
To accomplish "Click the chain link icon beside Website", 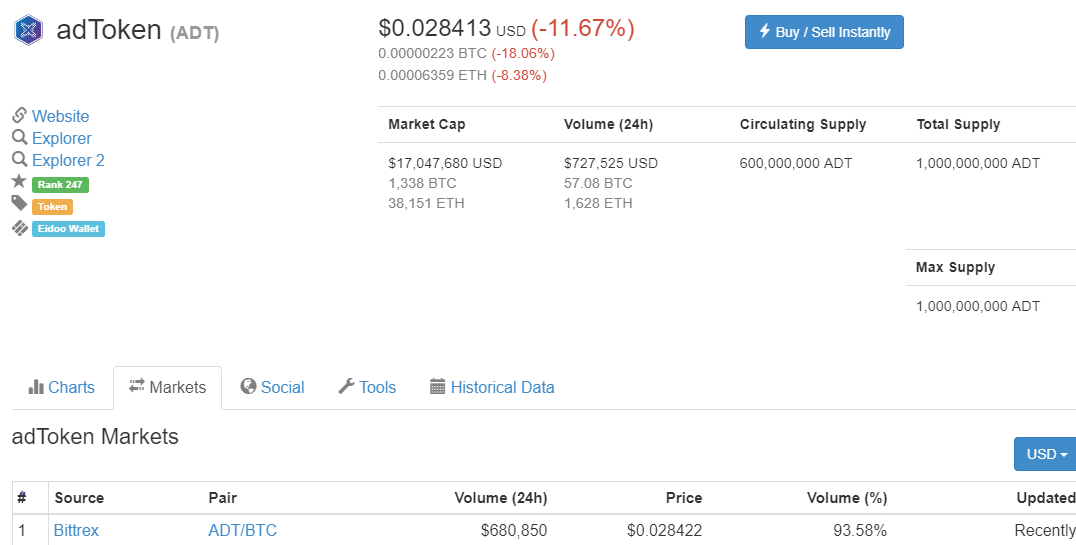I will (x=19, y=116).
